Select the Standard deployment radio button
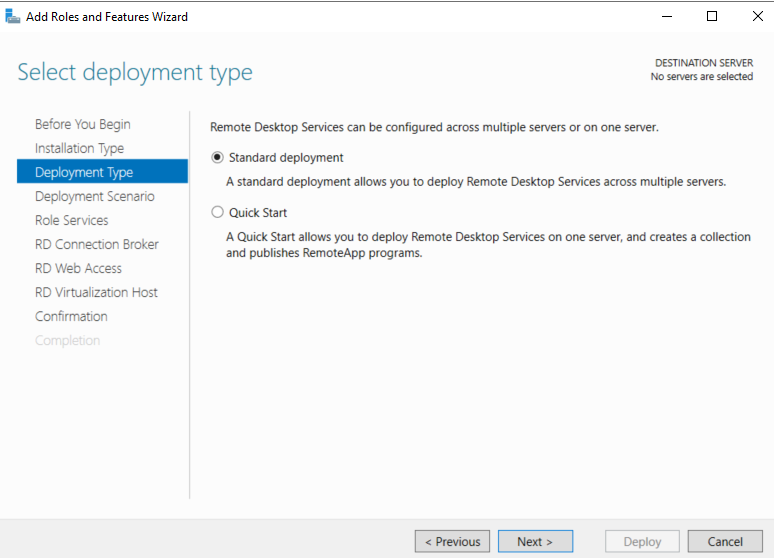 pos(217,158)
